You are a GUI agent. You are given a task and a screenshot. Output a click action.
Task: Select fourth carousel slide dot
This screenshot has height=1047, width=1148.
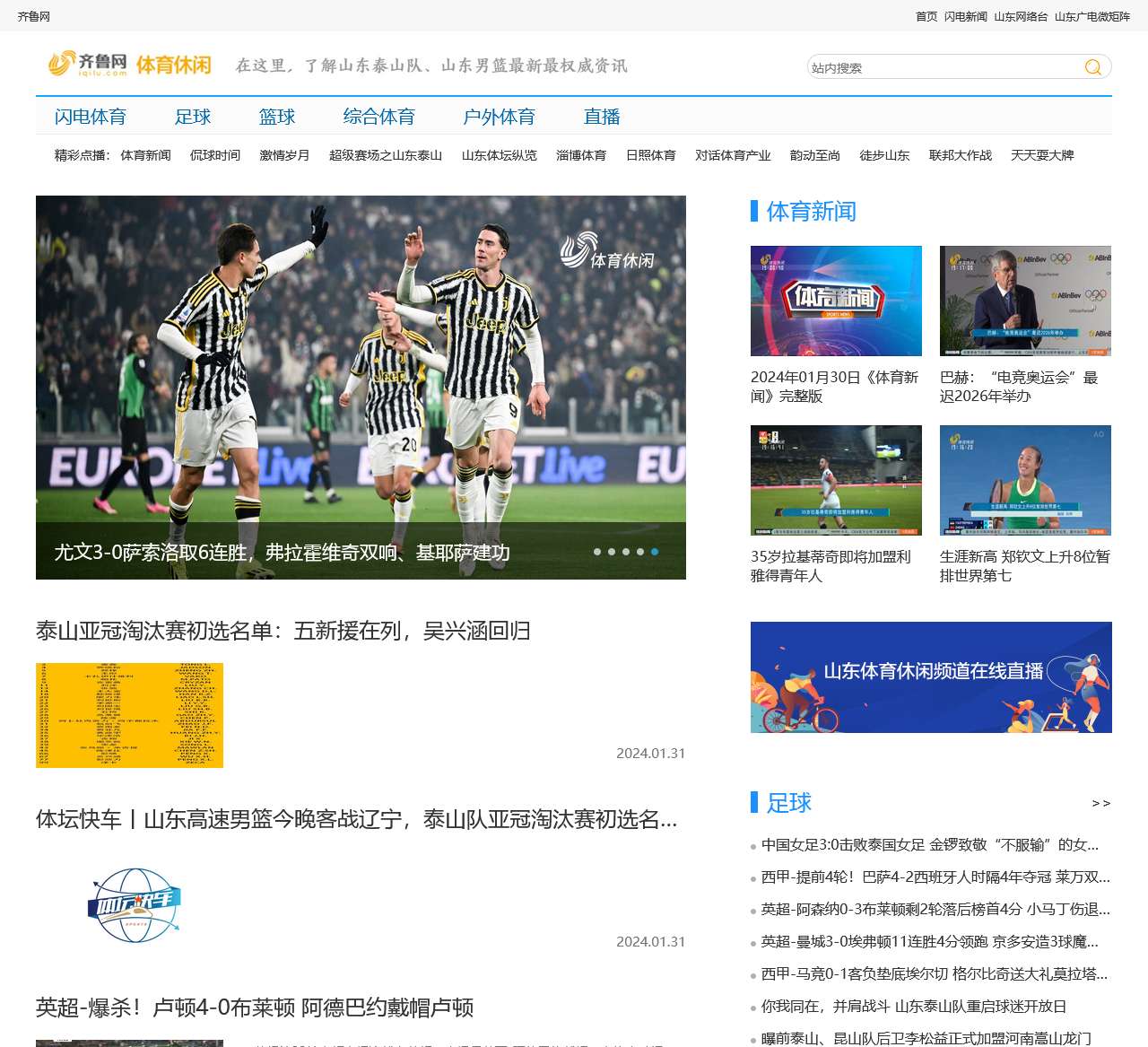coord(640,552)
